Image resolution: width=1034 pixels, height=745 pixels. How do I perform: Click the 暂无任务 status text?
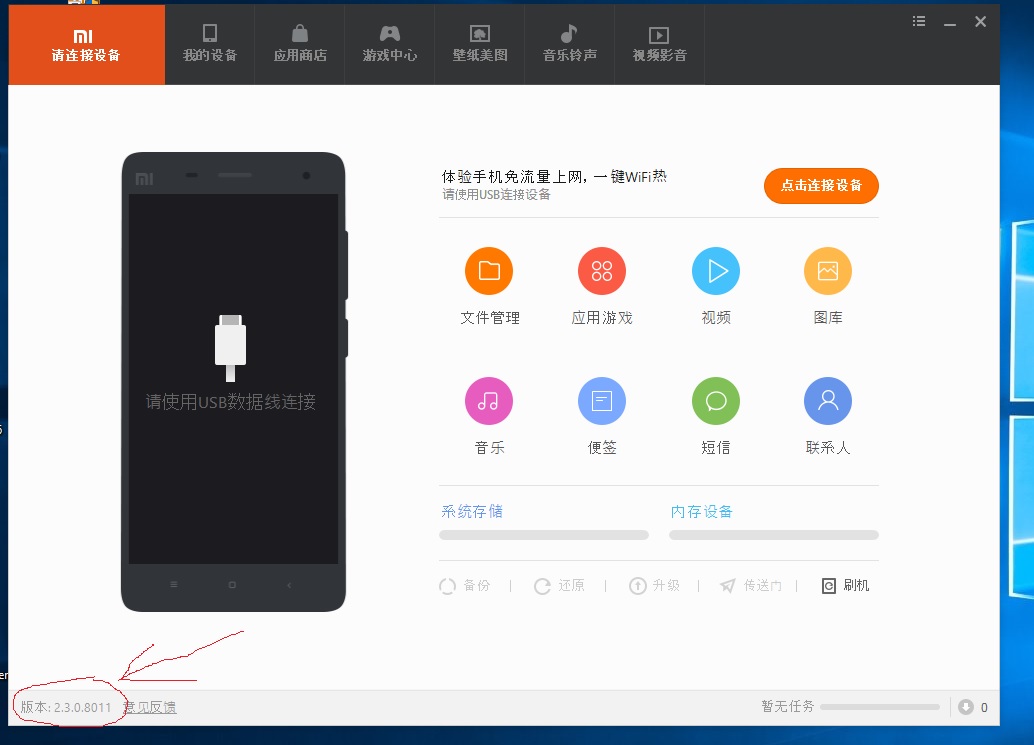coord(787,707)
